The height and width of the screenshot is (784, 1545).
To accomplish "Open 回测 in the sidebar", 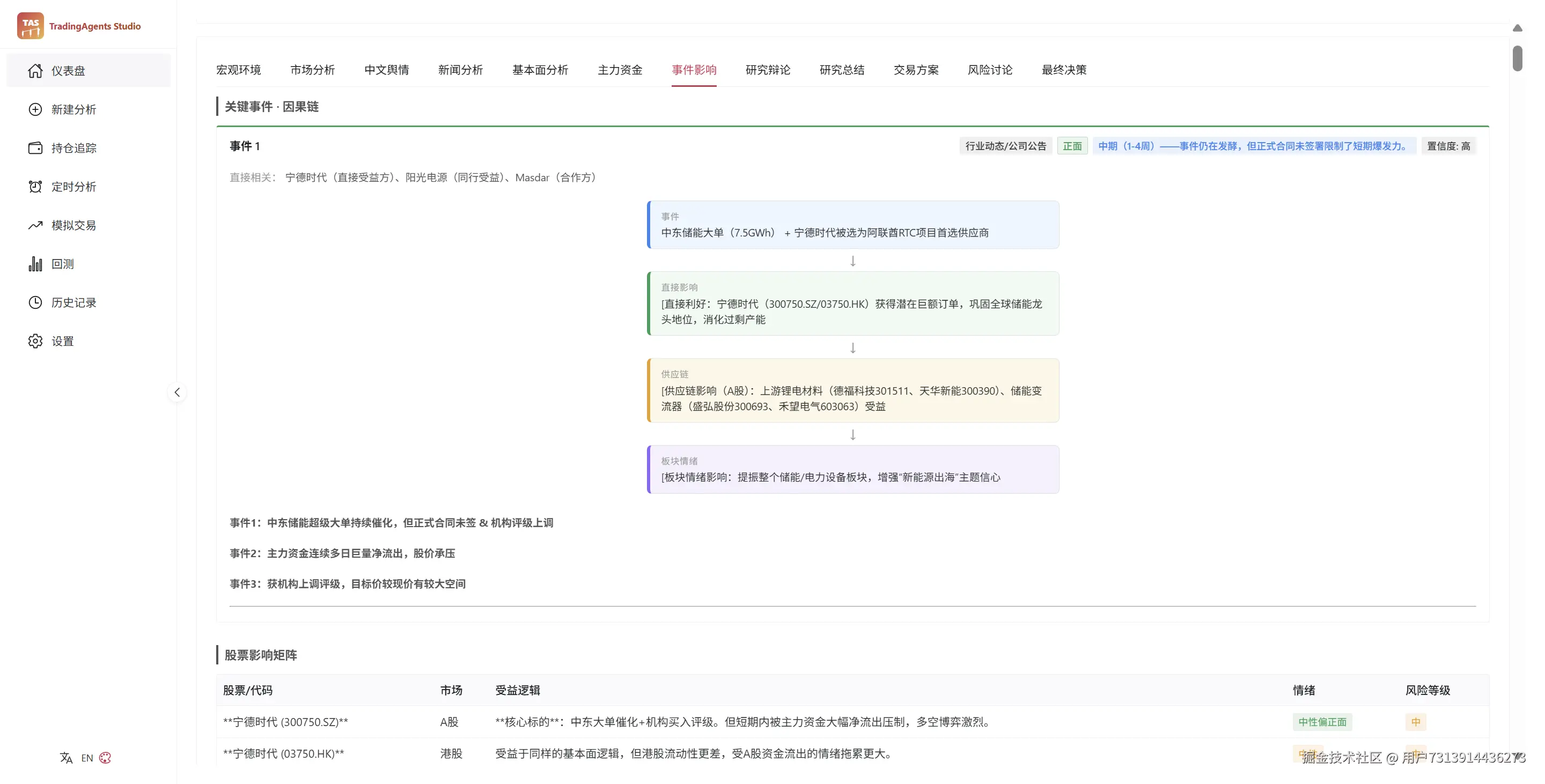I will point(88,264).
